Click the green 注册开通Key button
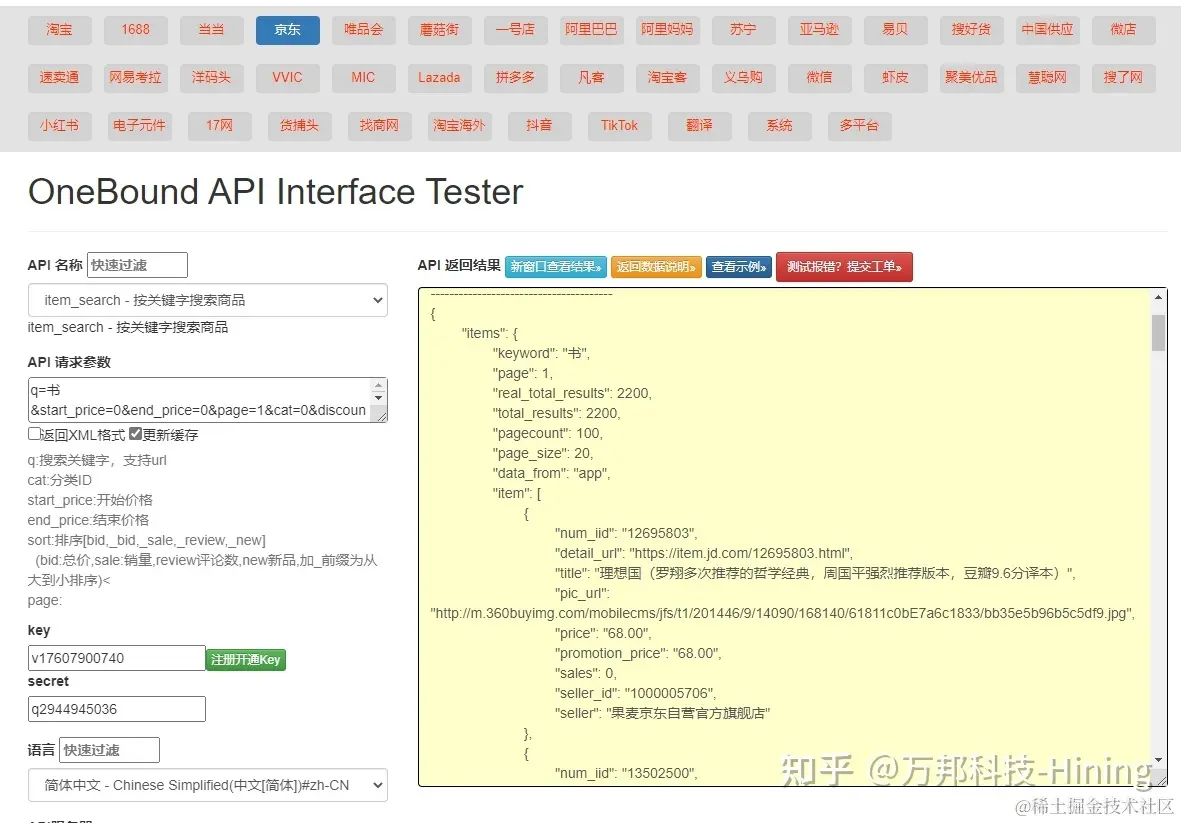The image size is (1181, 823). [x=246, y=660]
